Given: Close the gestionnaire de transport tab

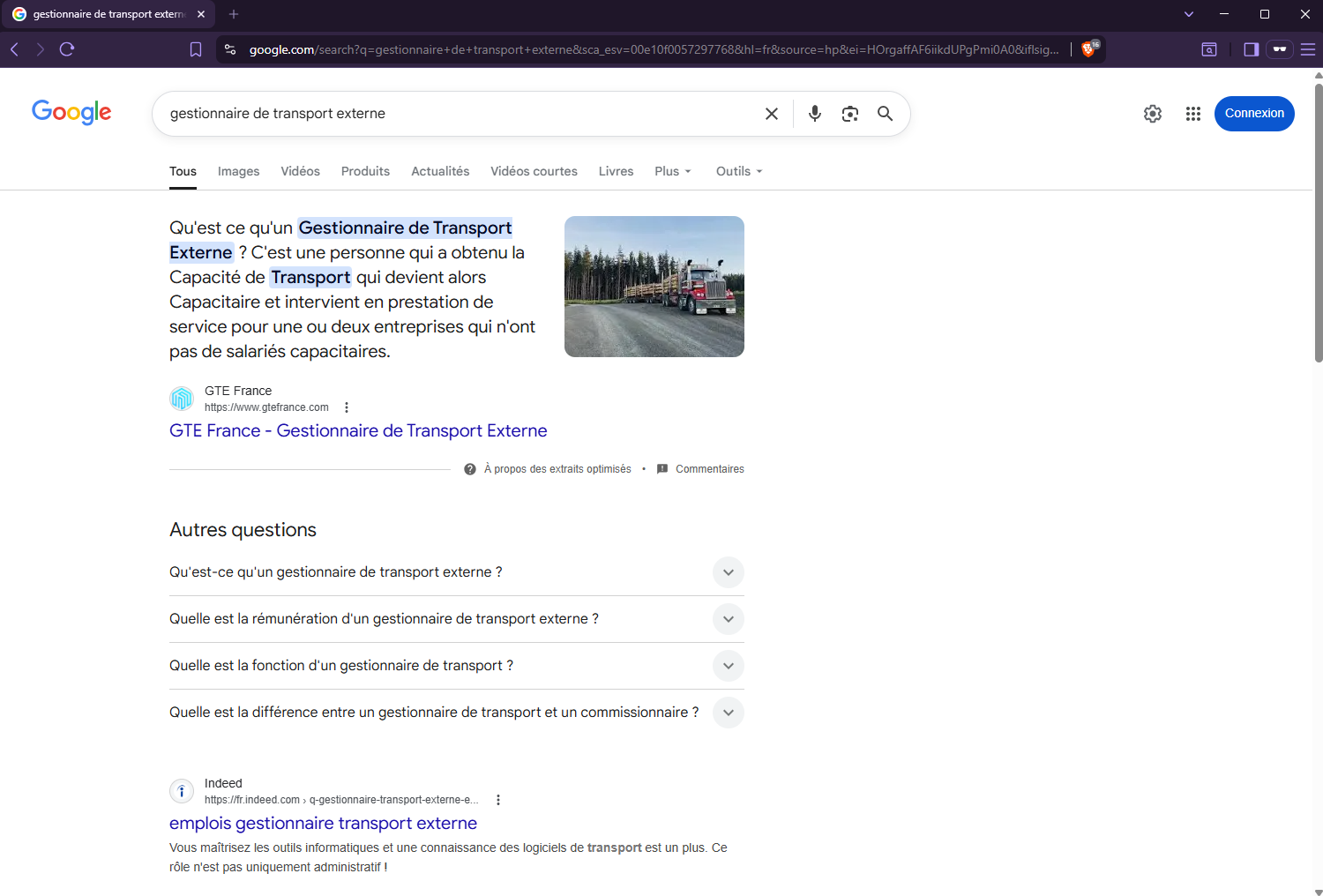Looking at the screenshot, I should [201, 14].
